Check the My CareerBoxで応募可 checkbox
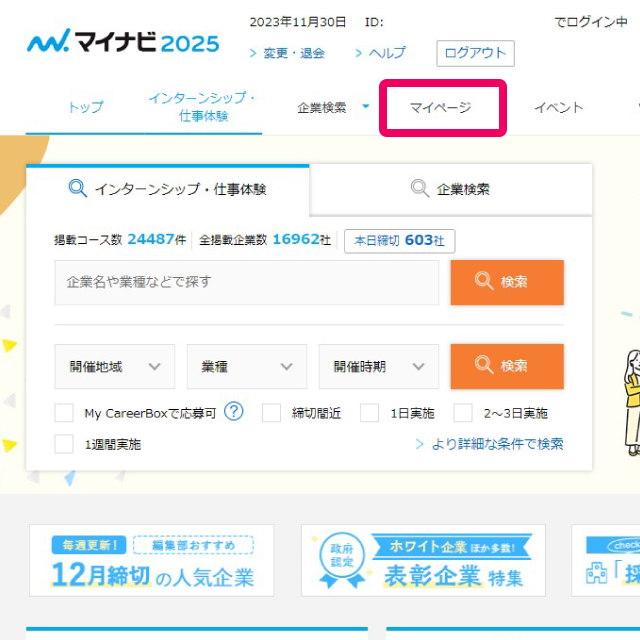Viewport: 640px width, 640px height. point(64,413)
